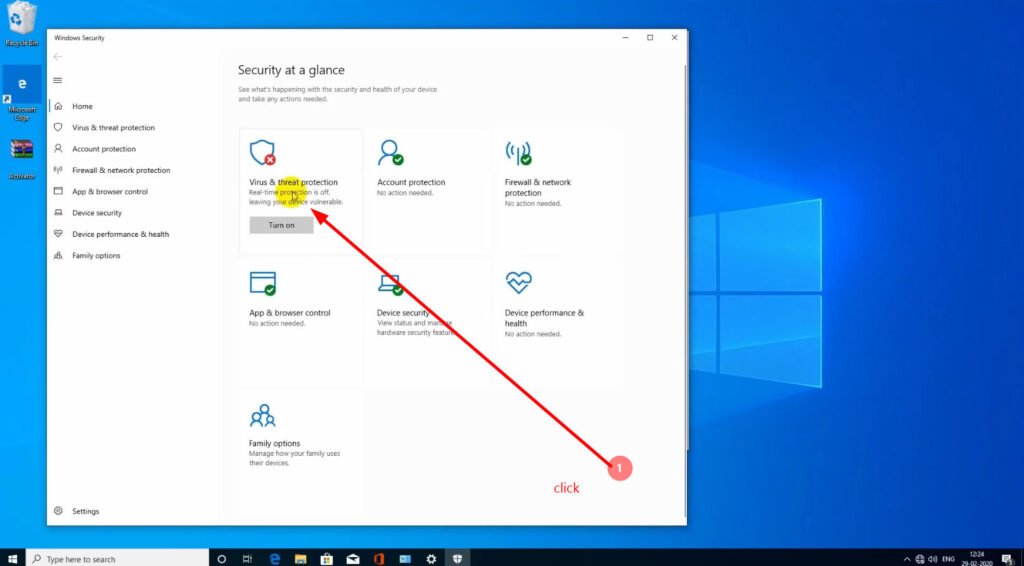Open the notification center icon
Image resolution: width=1024 pixels, height=566 pixels.
[x=1007, y=559]
